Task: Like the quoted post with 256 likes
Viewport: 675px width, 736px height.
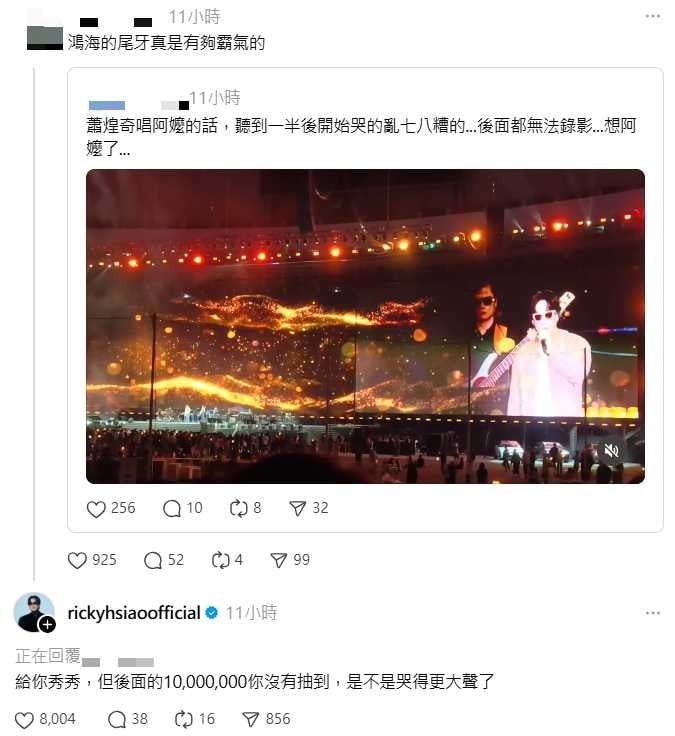Action: (x=96, y=509)
